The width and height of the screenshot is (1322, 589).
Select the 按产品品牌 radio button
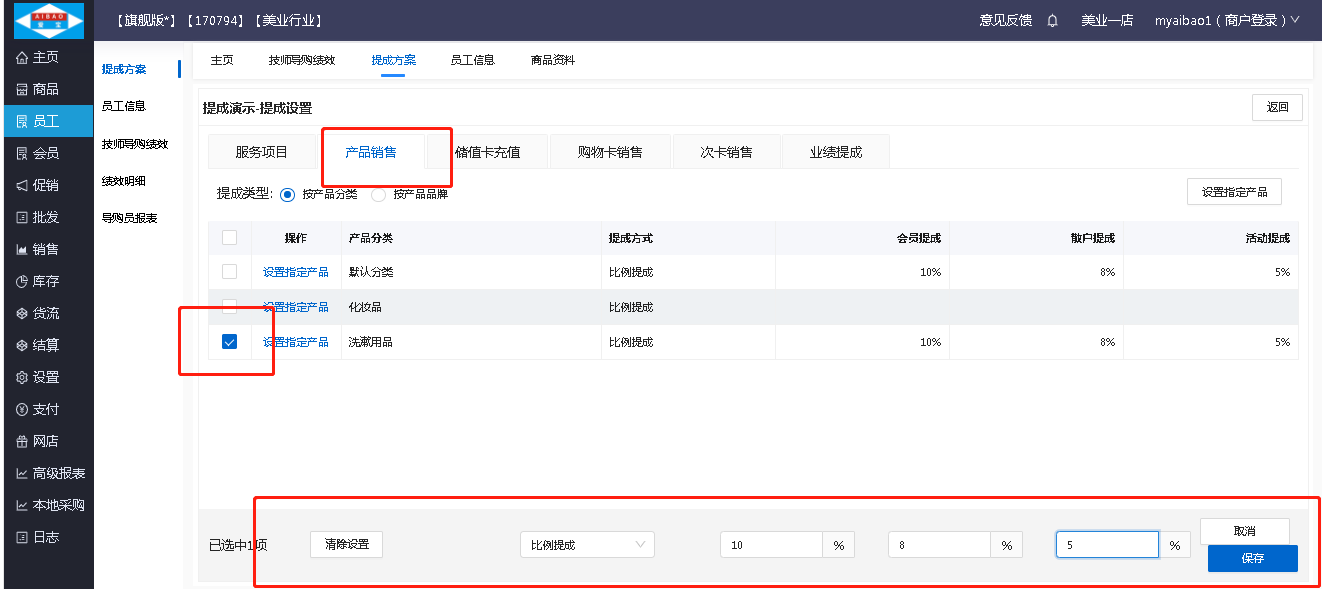(x=378, y=194)
